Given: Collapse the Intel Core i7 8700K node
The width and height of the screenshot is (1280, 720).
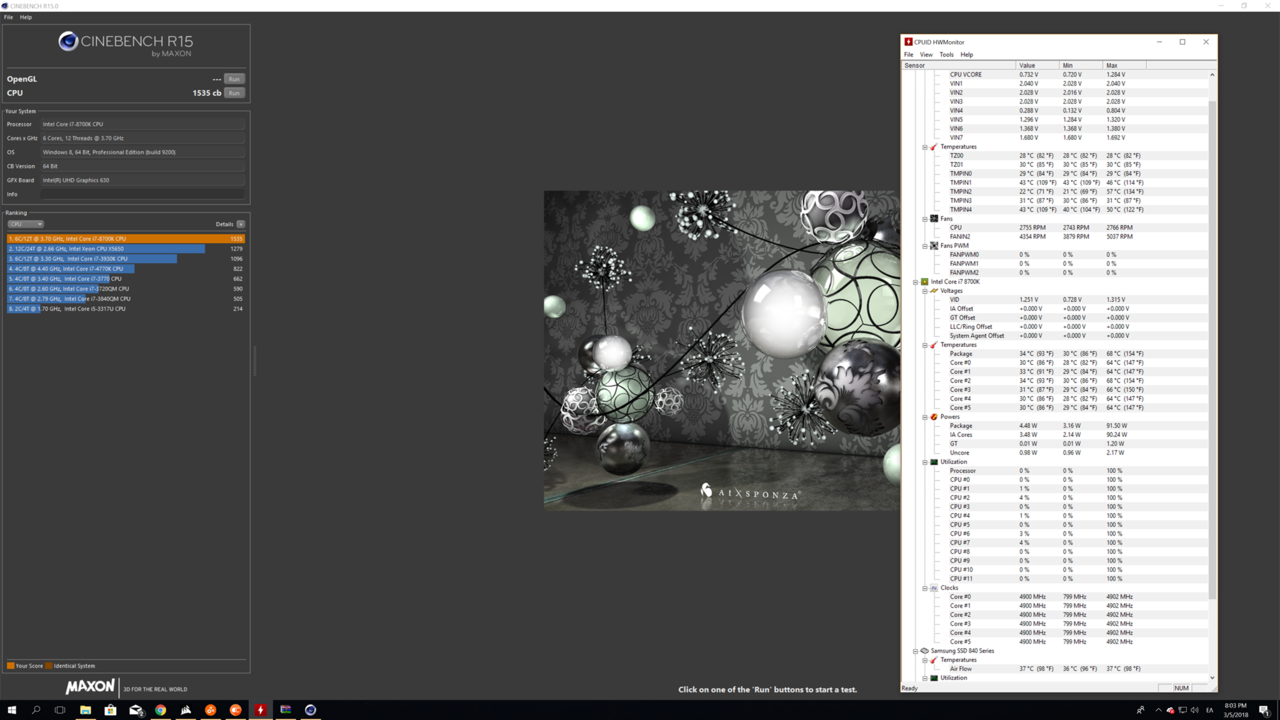Looking at the screenshot, I should tap(916, 282).
